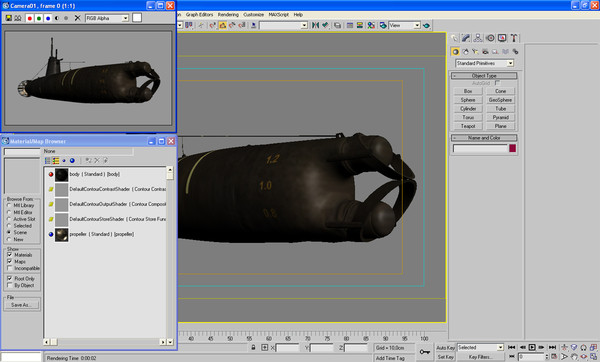This screenshot has height=362, width=600.
Task: Save bitmap in Camera01 render window
Action: [8, 18]
